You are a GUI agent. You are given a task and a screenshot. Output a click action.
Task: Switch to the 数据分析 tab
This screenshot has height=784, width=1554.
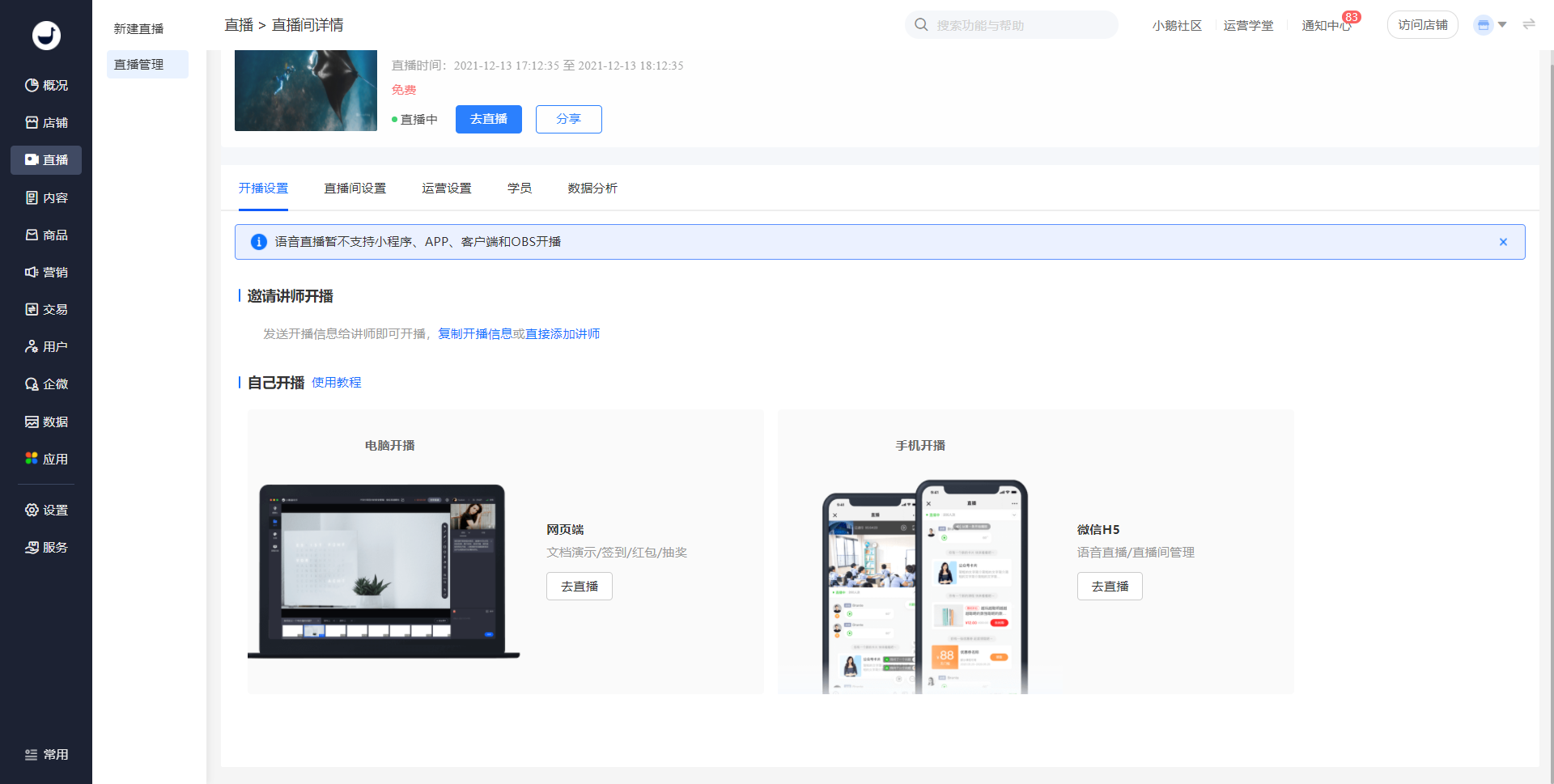click(x=592, y=188)
